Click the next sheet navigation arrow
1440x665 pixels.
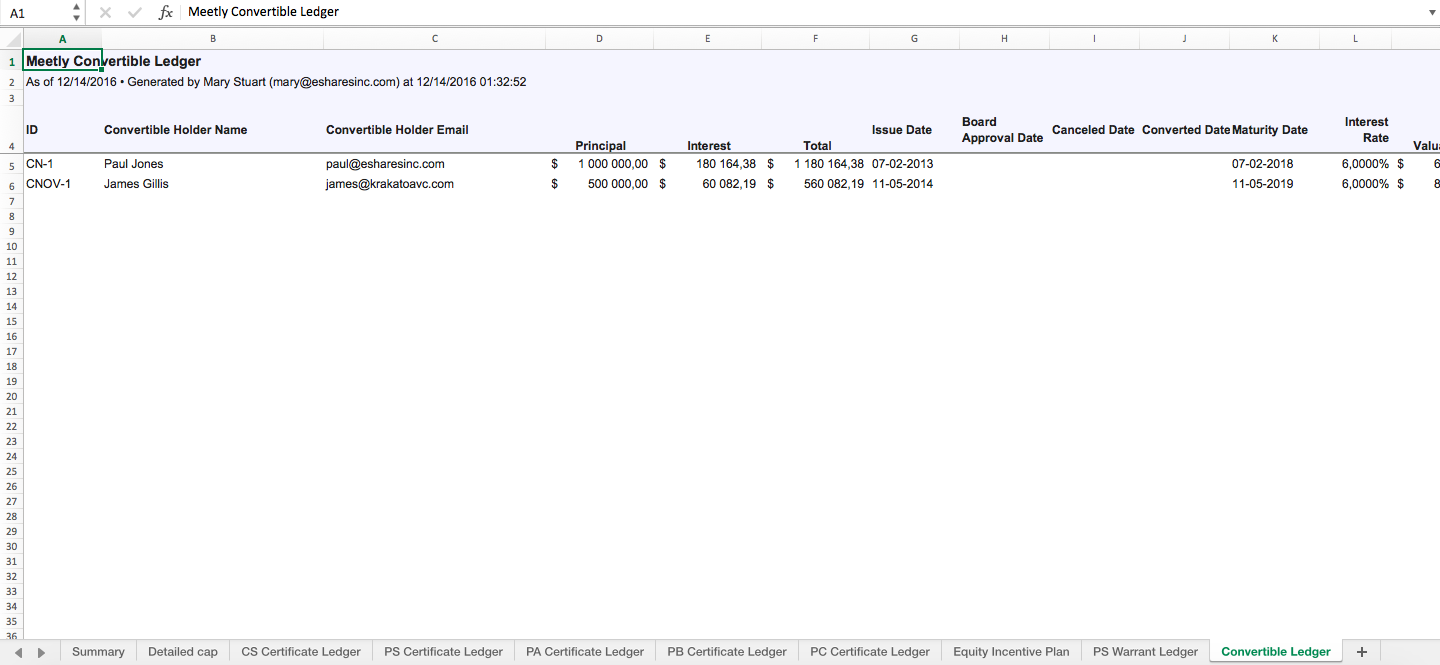(41, 652)
